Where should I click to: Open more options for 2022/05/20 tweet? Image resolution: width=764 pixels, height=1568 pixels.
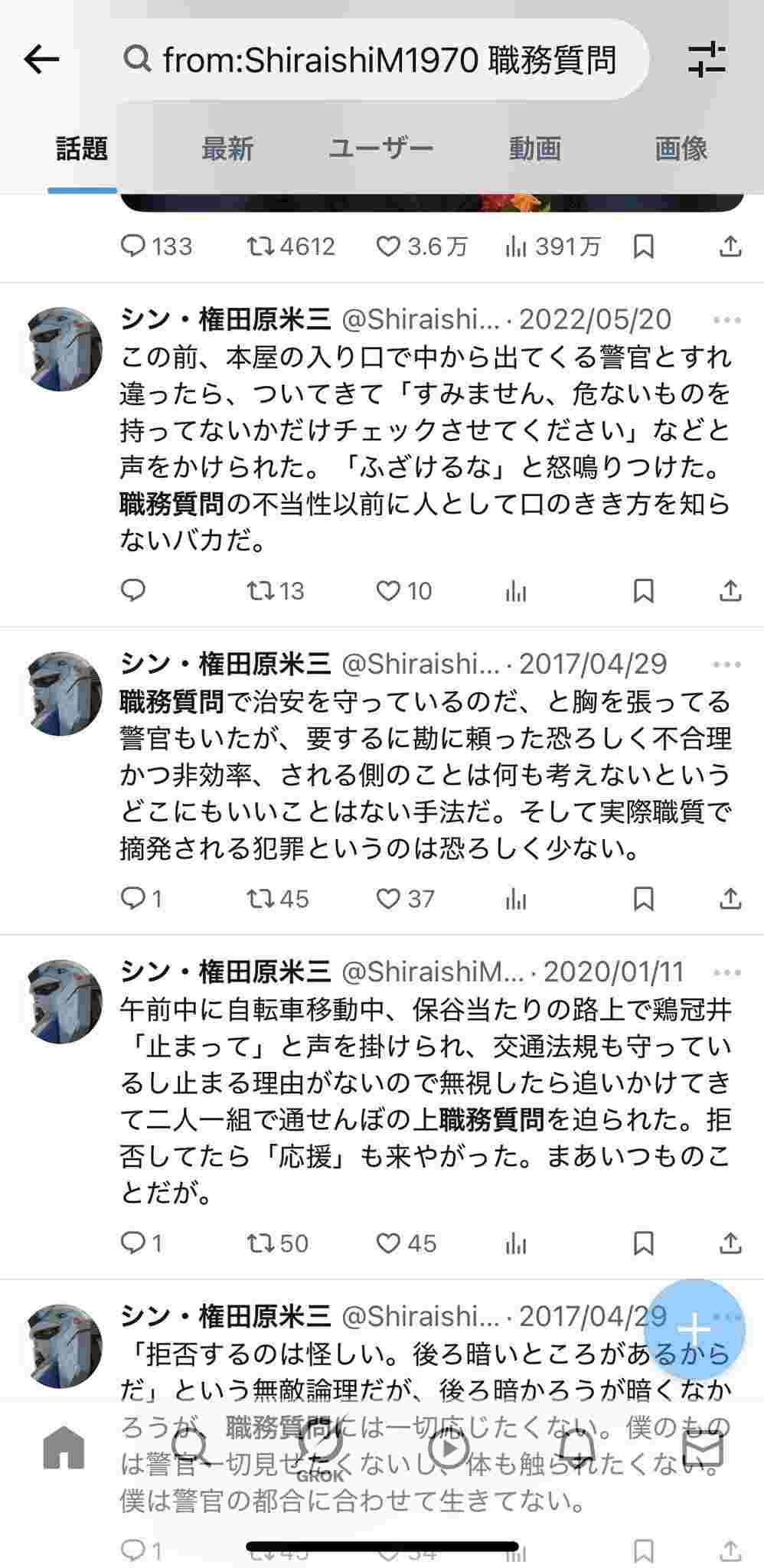[x=726, y=320]
